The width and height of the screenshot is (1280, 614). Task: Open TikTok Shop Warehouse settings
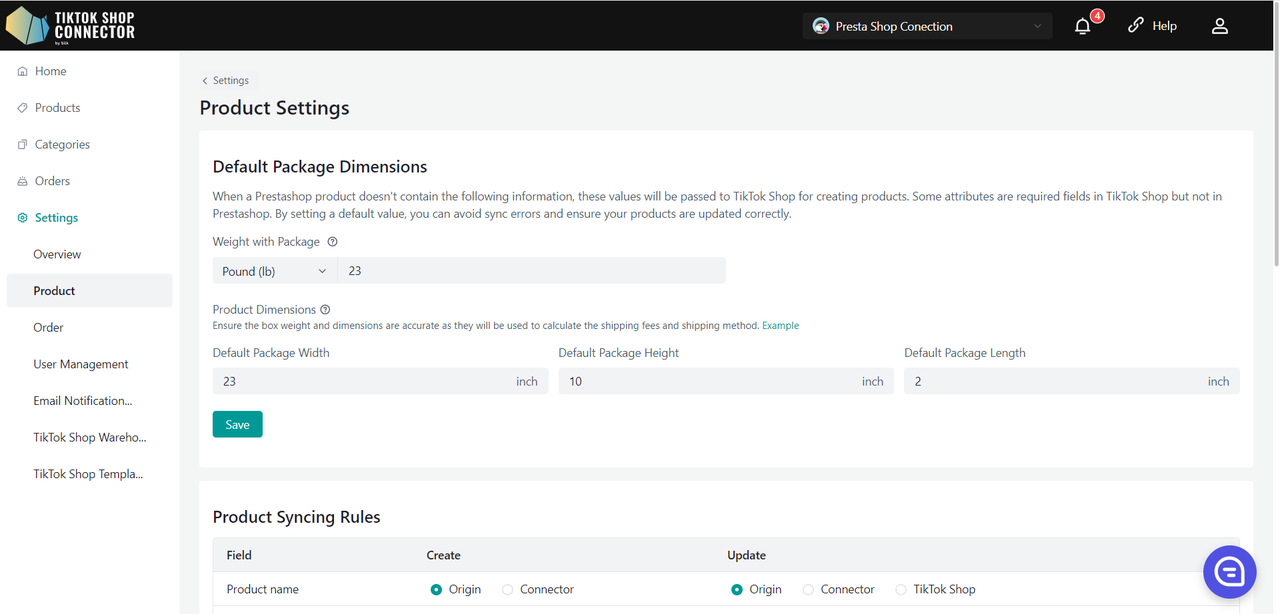coord(90,438)
